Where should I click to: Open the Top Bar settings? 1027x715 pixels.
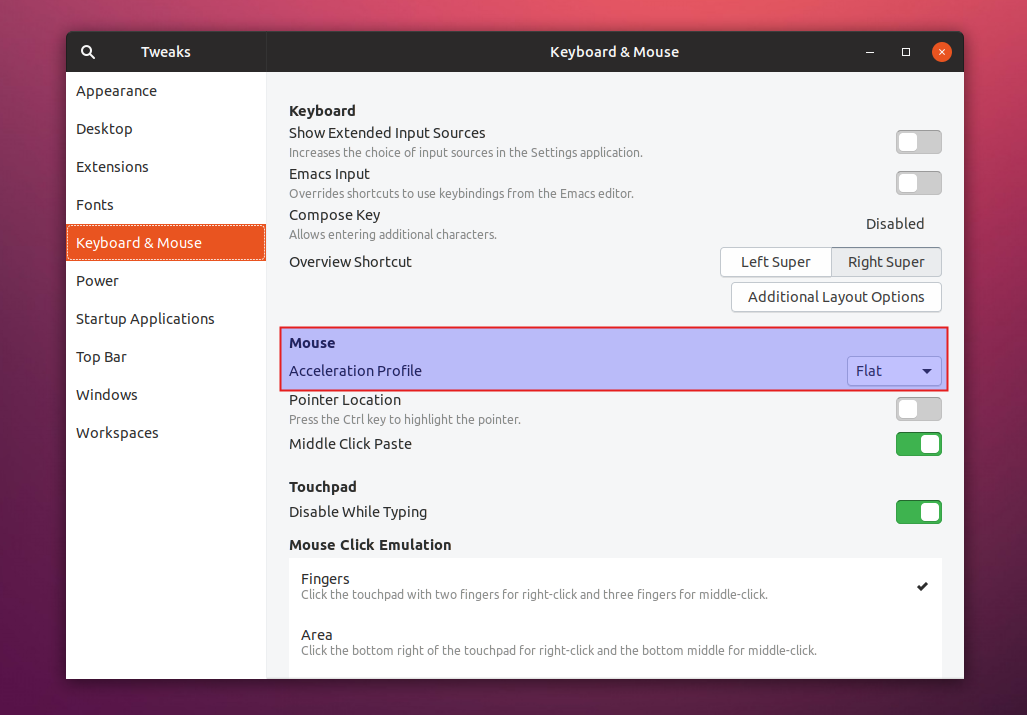point(101,357)
